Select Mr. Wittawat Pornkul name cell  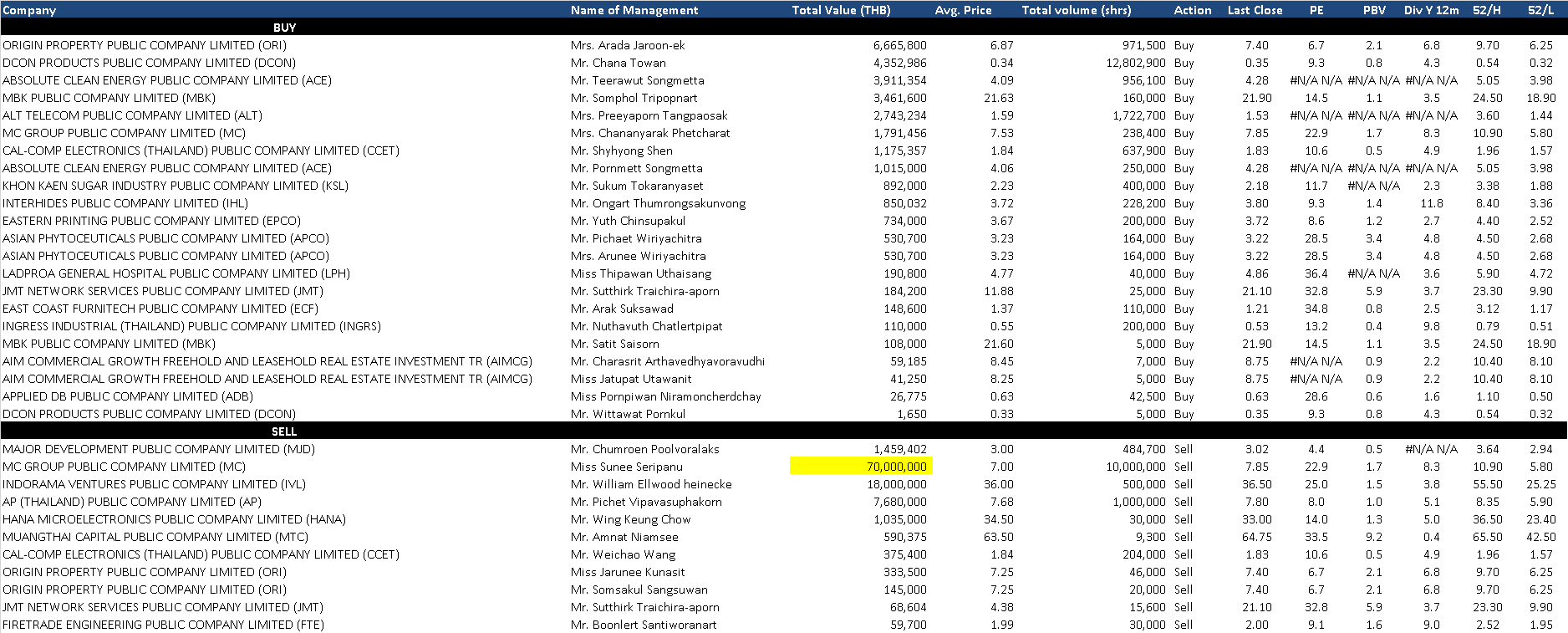(x=628, y=414)
